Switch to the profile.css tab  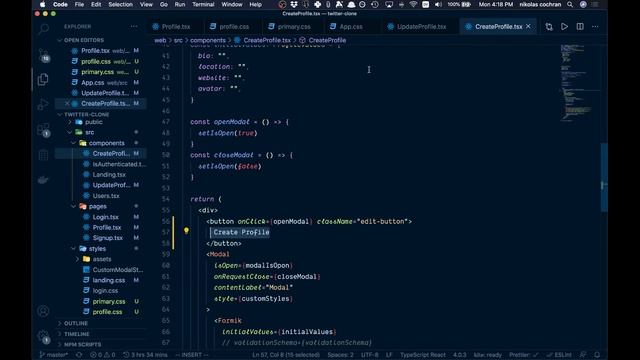click(234, 27)
